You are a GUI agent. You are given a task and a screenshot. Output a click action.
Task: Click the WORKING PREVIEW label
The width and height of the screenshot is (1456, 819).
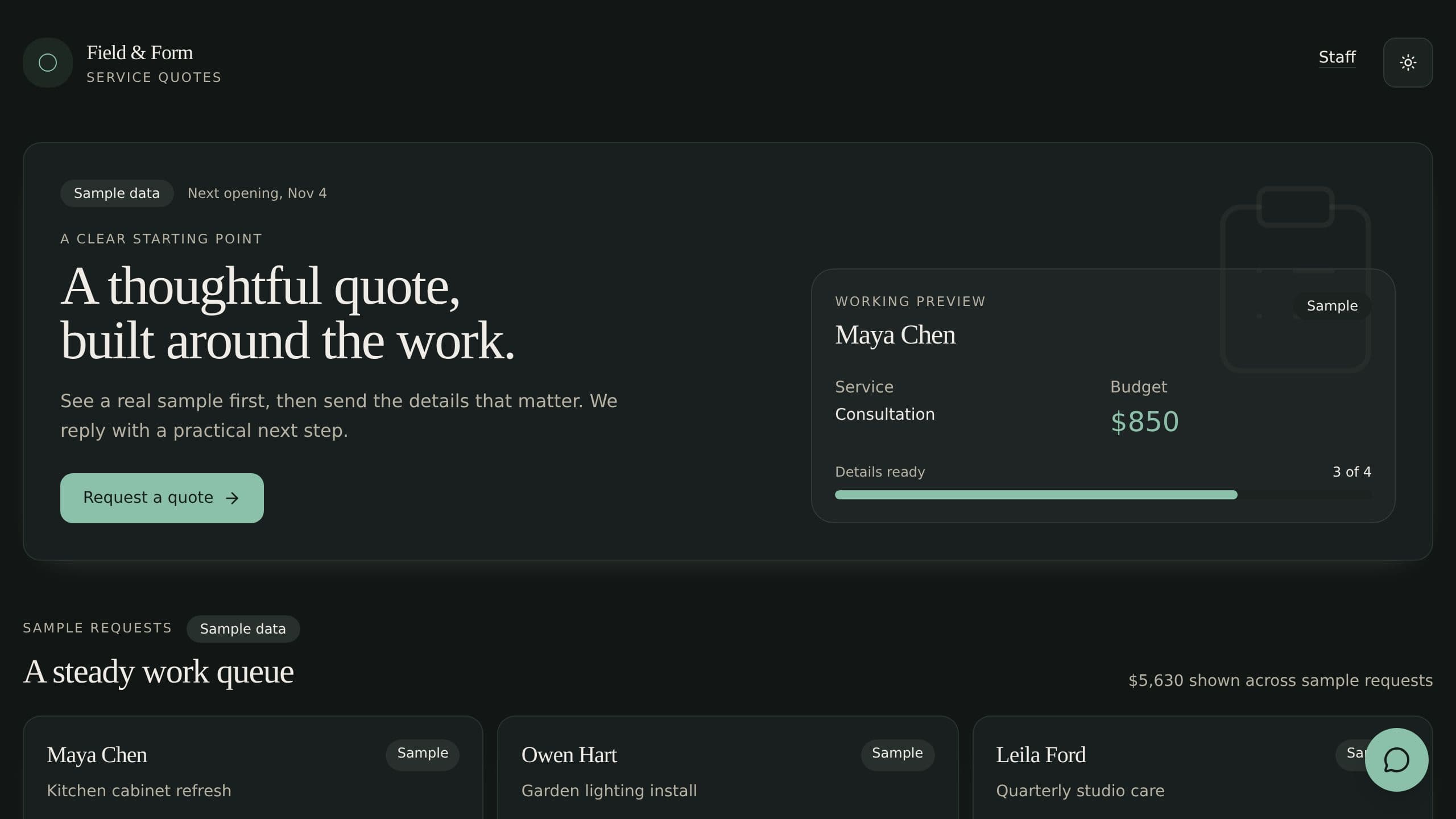click(x=910, y=301)
